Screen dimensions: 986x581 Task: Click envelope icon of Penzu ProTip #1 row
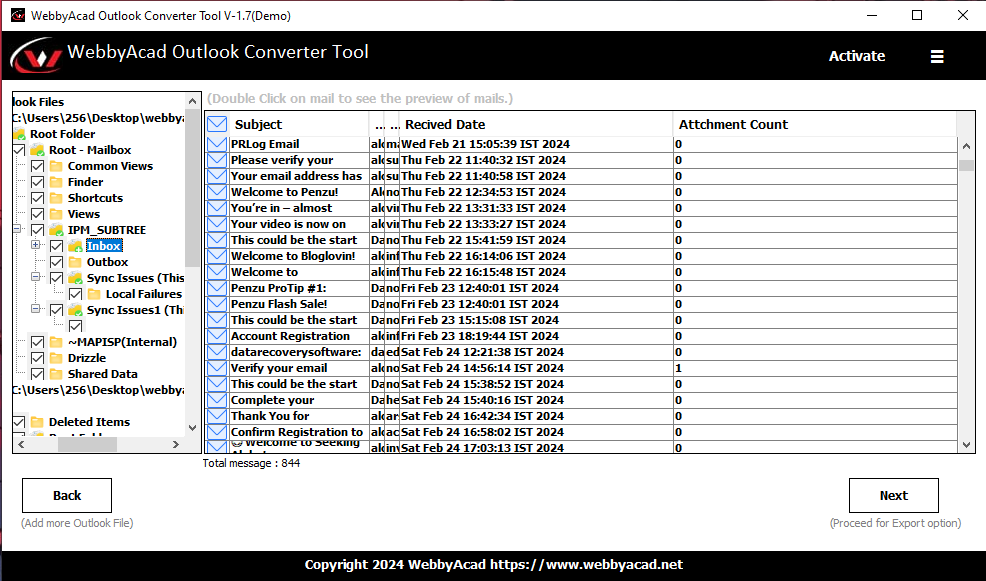pos(217,288)
